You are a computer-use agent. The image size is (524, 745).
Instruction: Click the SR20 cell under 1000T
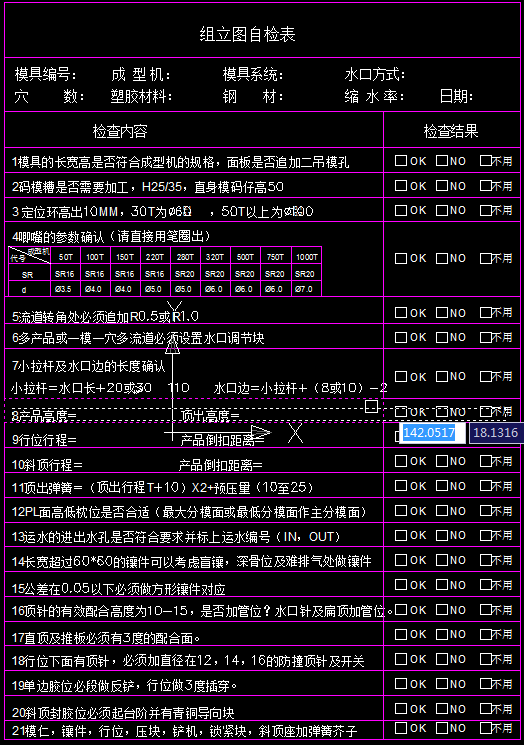tap(305, 274)
